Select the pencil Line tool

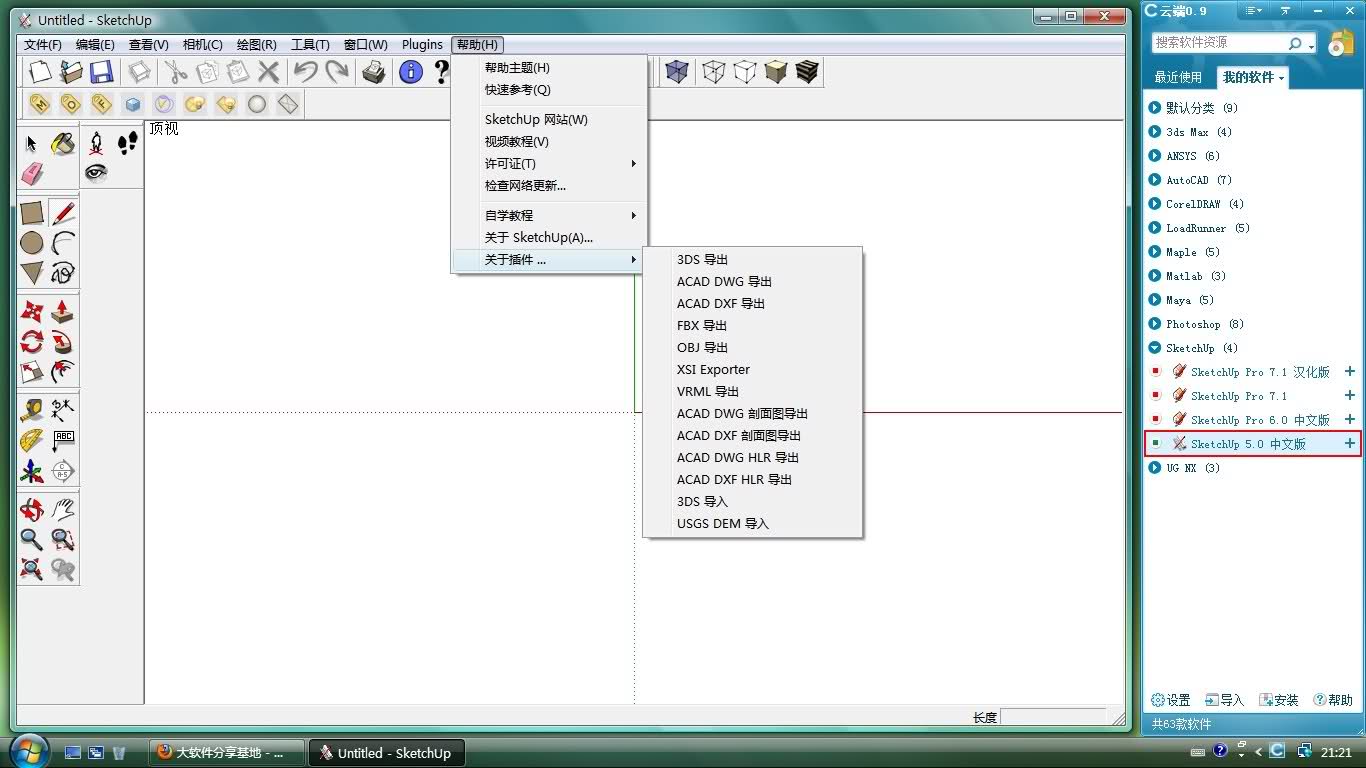pyautogui.click(x=63, y=213)
